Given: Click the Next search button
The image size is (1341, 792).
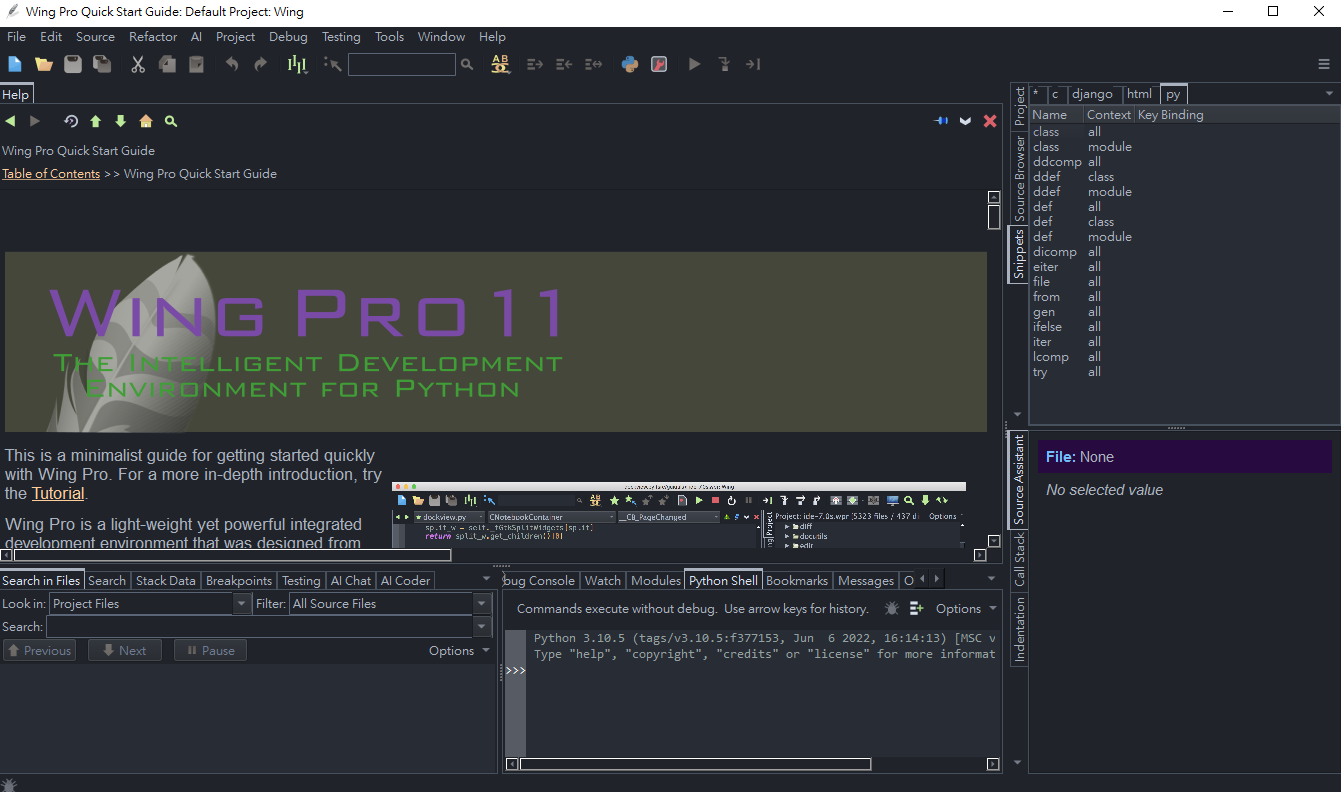Looking at the screenshot, I should tap(124, 650).
